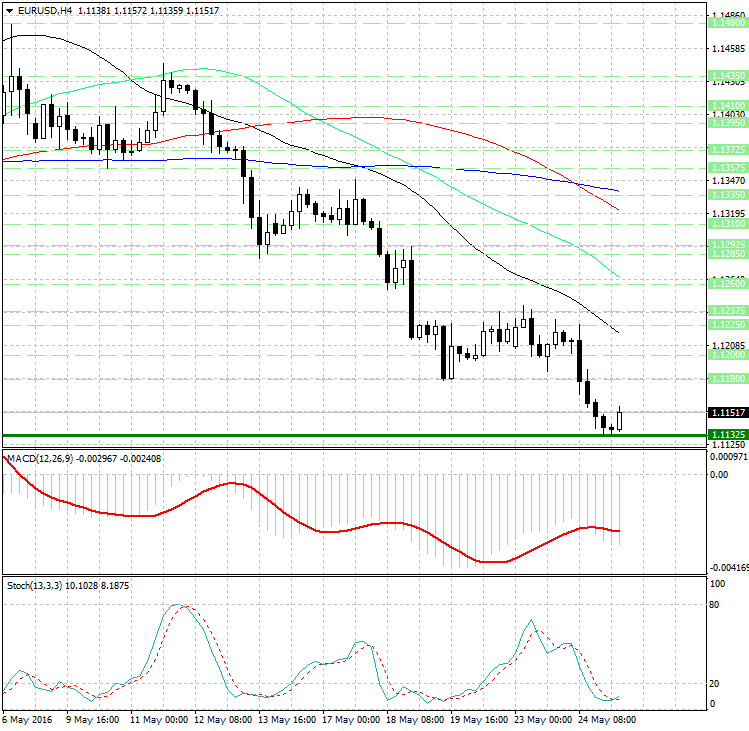
Task: Click the Stochastic 80 level scale label
Action: click(x=716, y=604)
